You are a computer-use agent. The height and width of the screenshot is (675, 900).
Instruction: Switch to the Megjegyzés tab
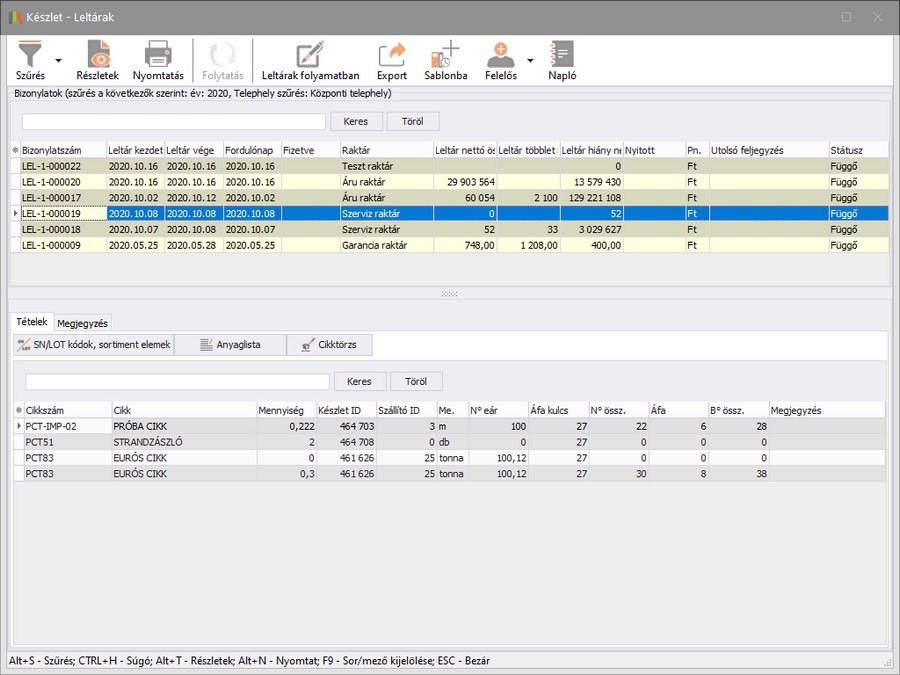click(x=83, y=323)
